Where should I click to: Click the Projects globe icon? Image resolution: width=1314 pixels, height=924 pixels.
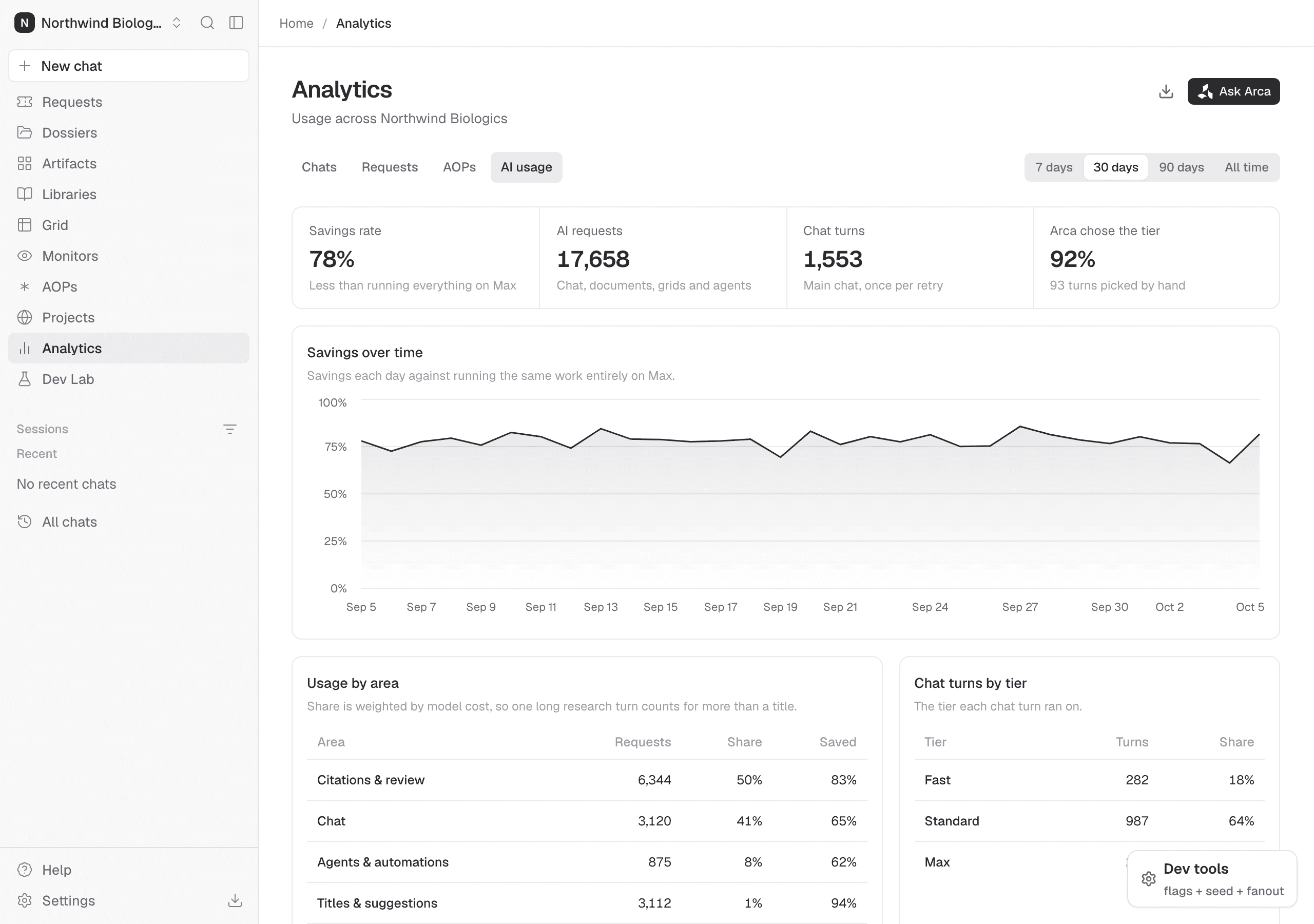click(x=25, y=317)
